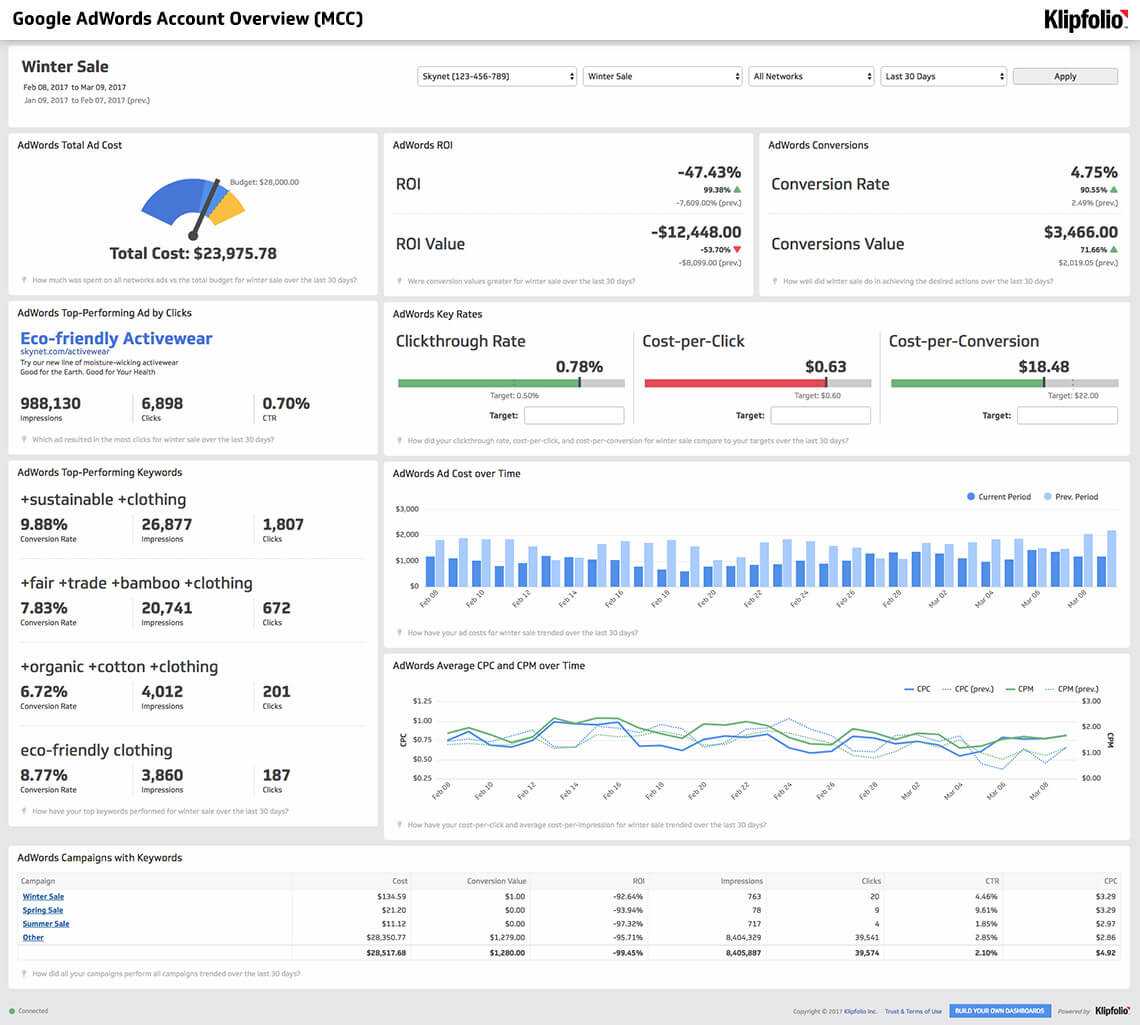
Task: Open the Skynet (123-456-789) account dropdown
Action: pos(497,76)
